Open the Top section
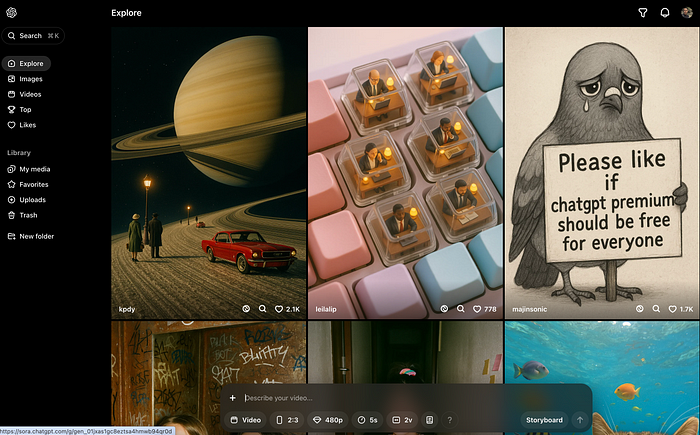Image resolution: width=700 pixels, height=435 pixels. click(x=20, y=109)
